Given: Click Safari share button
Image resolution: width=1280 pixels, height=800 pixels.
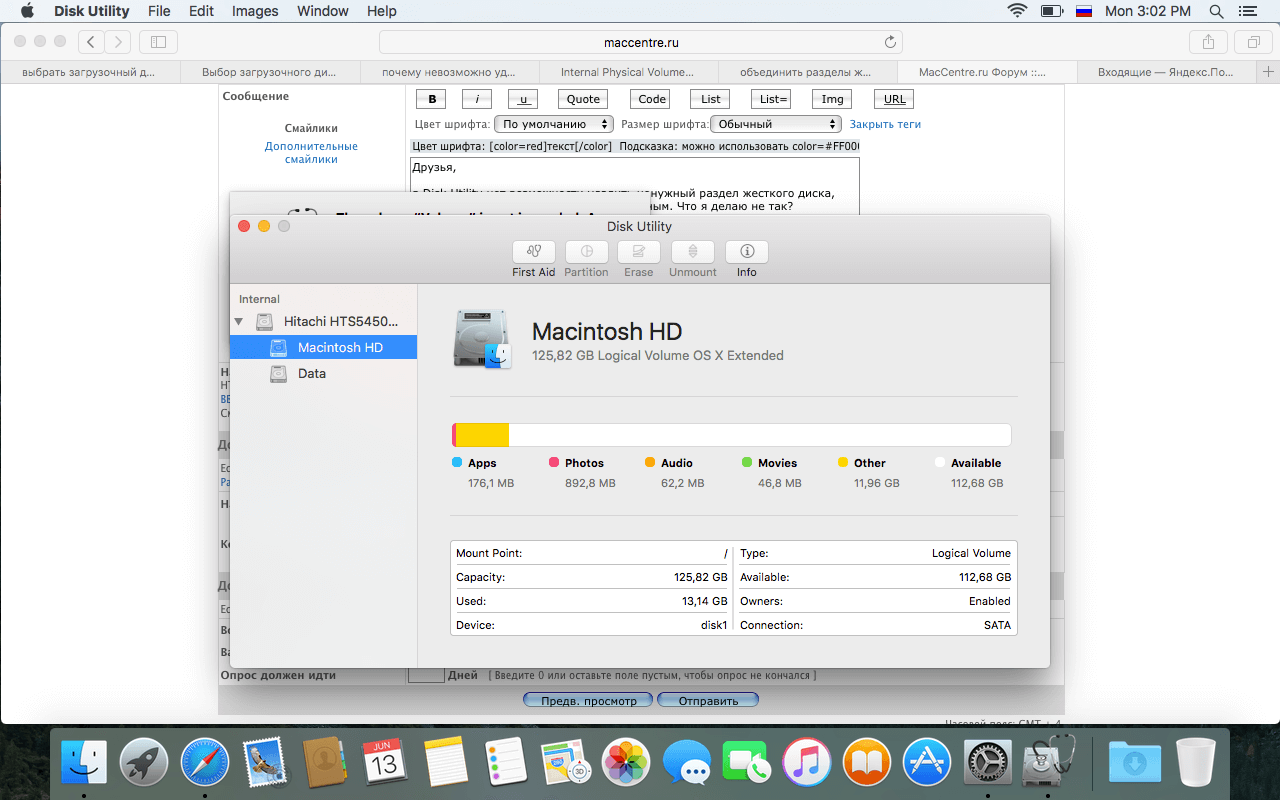Looking at the screenshot, I should [1208, 42].
